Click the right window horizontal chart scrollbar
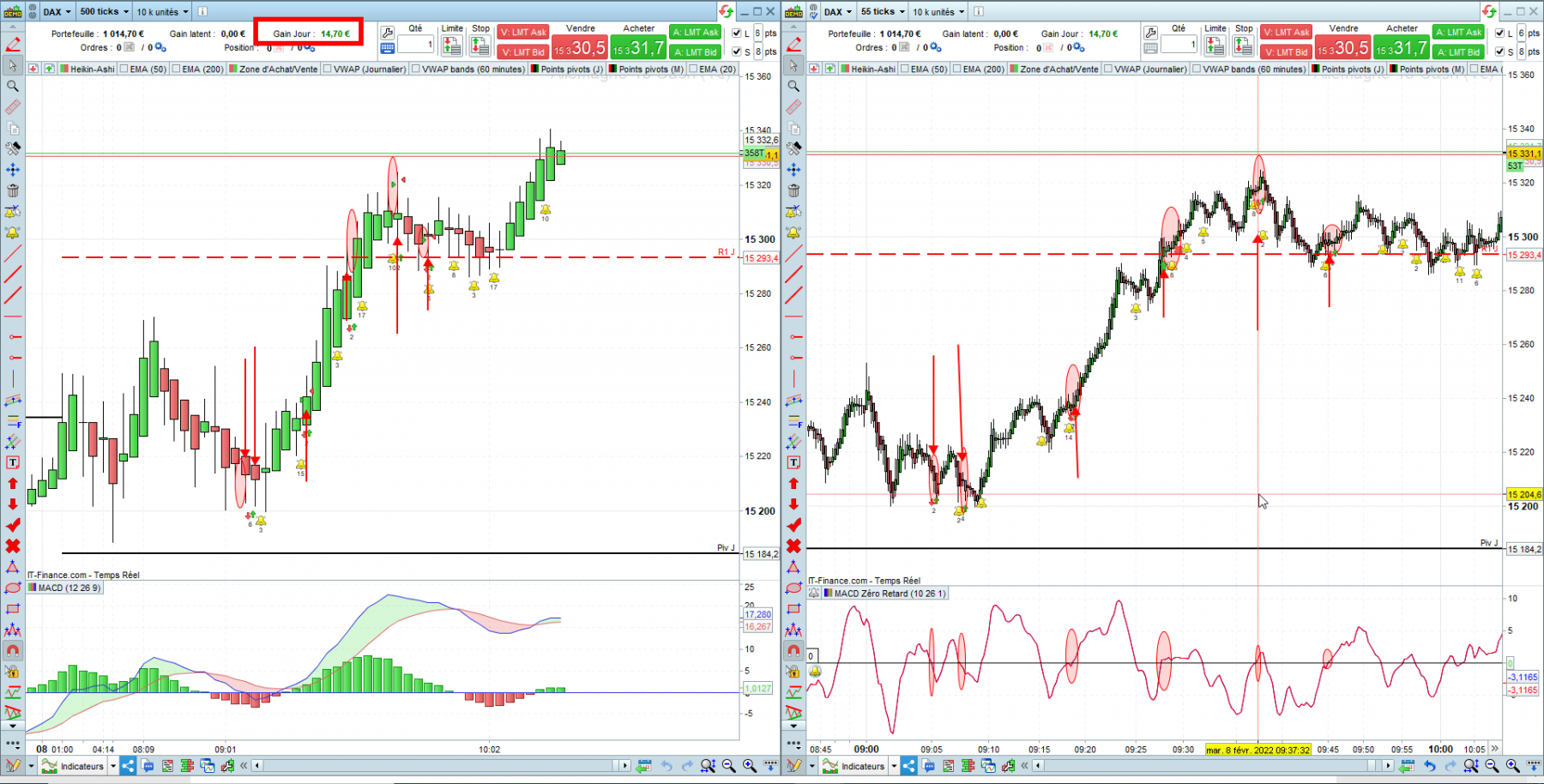The image size is (1544, 784). click(1212, 766)
